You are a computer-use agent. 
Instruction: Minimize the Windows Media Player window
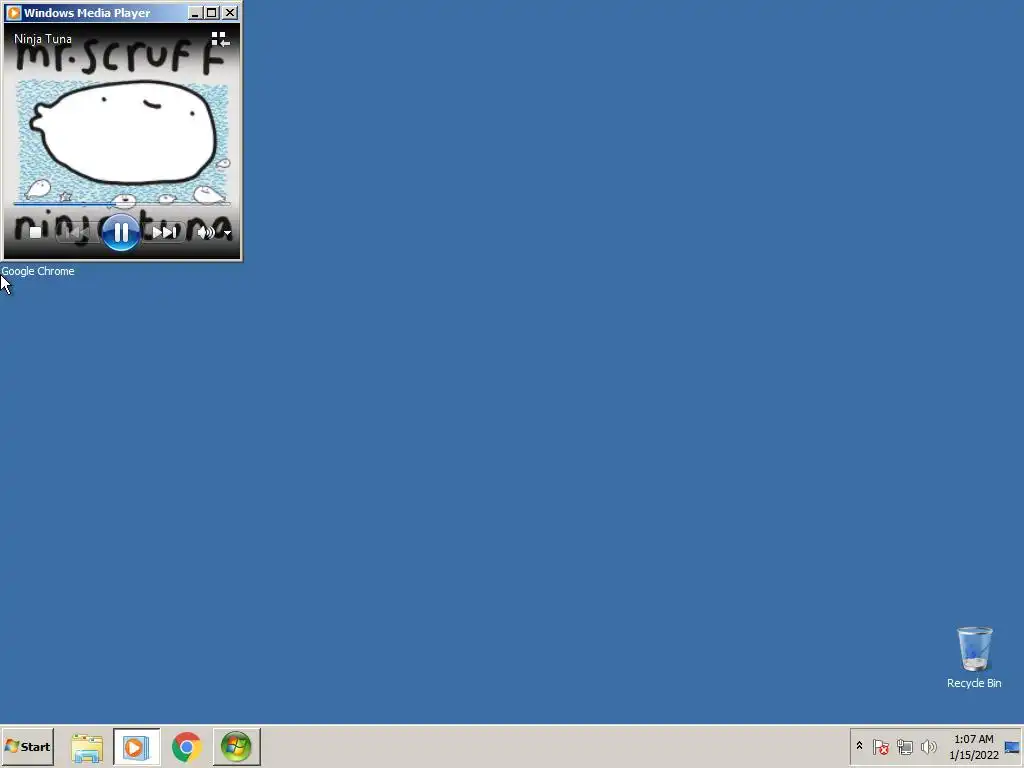click(x=195, y=12)
